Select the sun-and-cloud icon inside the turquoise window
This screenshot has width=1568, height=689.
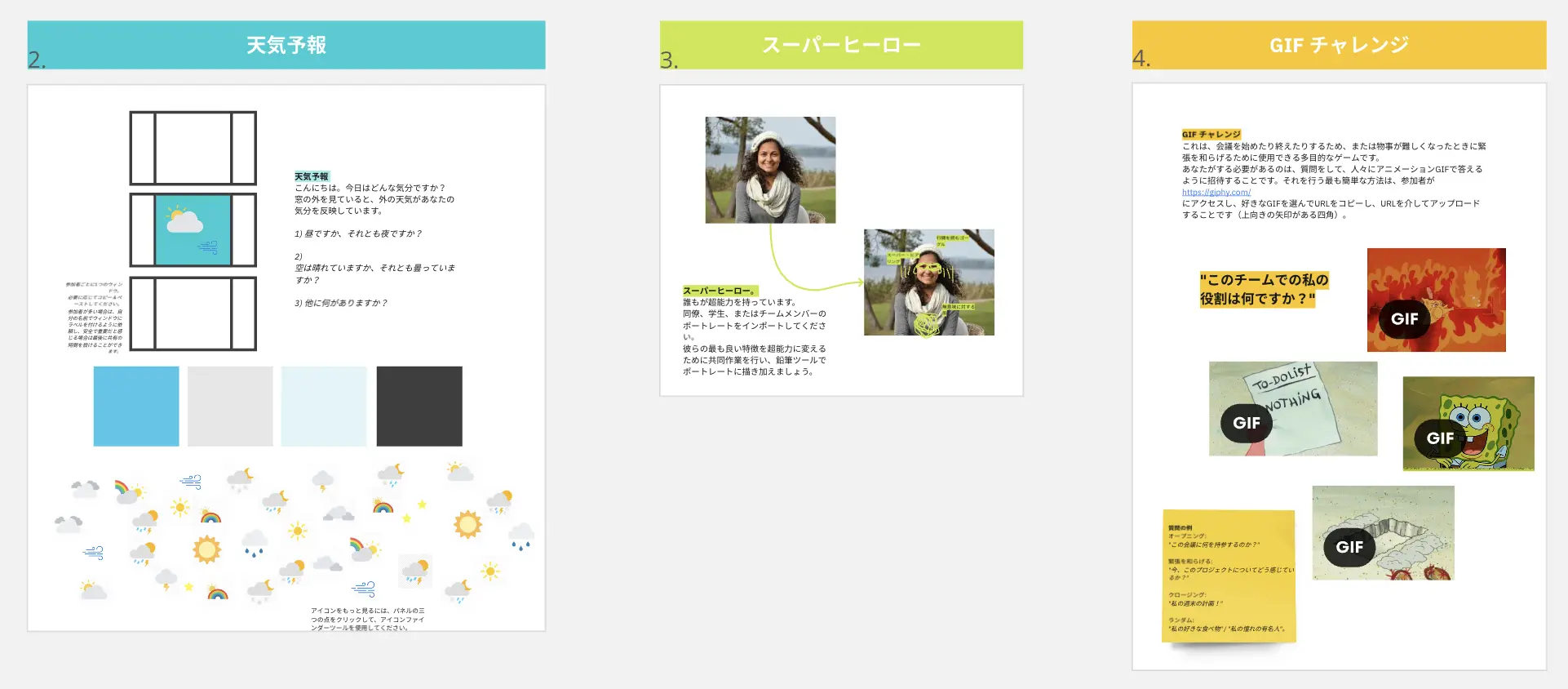click(x=184, y=220)
